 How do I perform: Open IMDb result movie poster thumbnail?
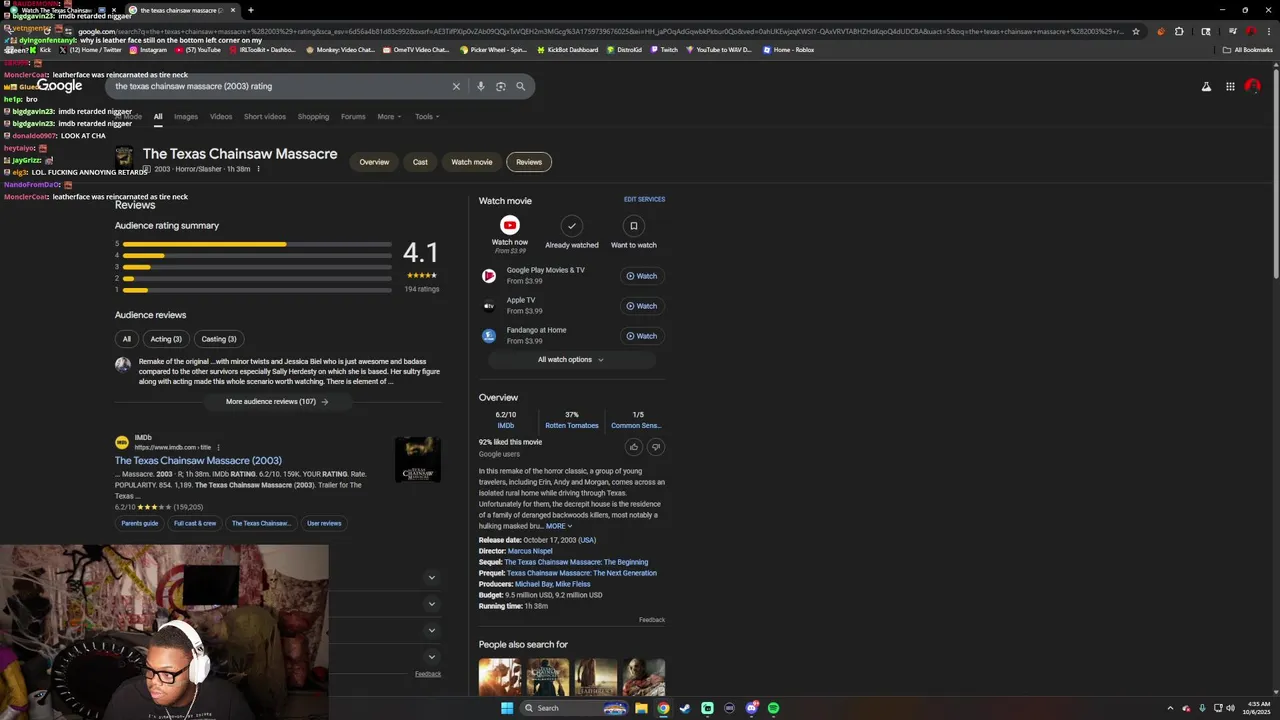click(x=418, y=460)
